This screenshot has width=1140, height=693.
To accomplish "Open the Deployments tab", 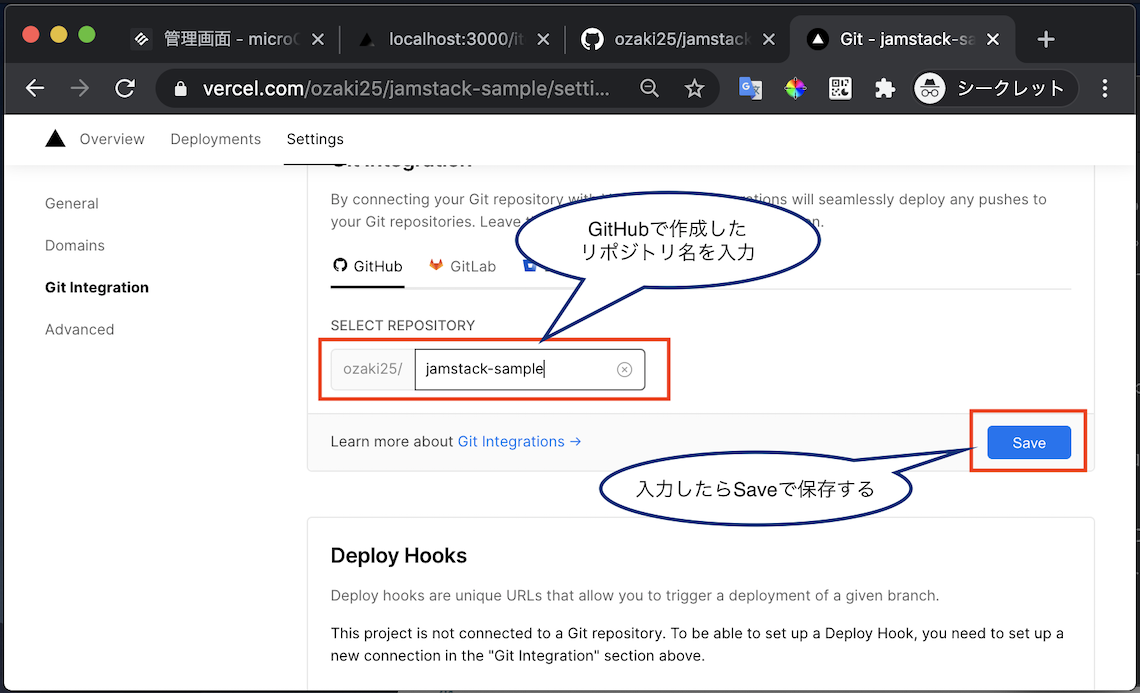I will (215, 139).
